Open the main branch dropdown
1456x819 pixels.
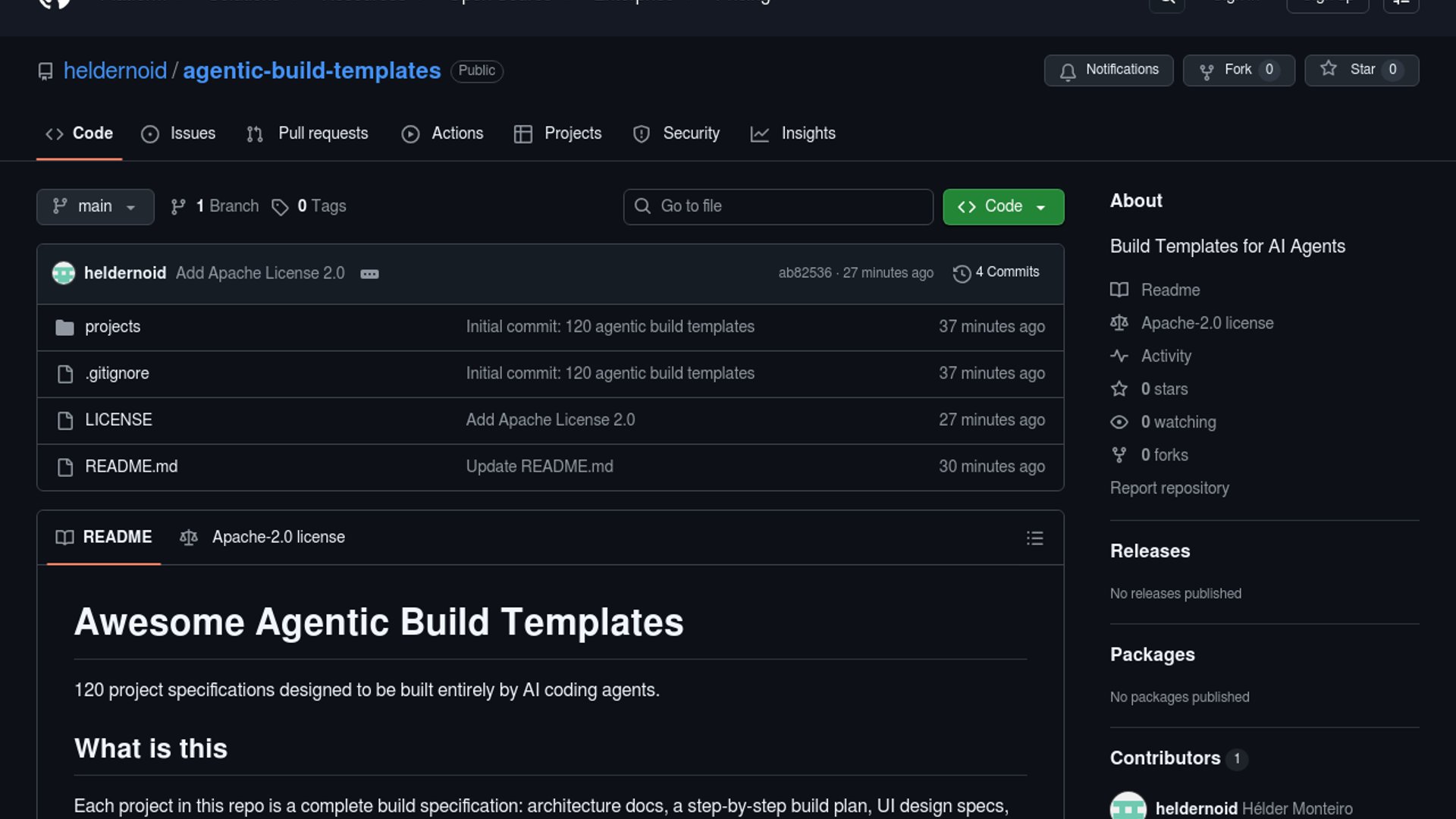coord(95,207)
